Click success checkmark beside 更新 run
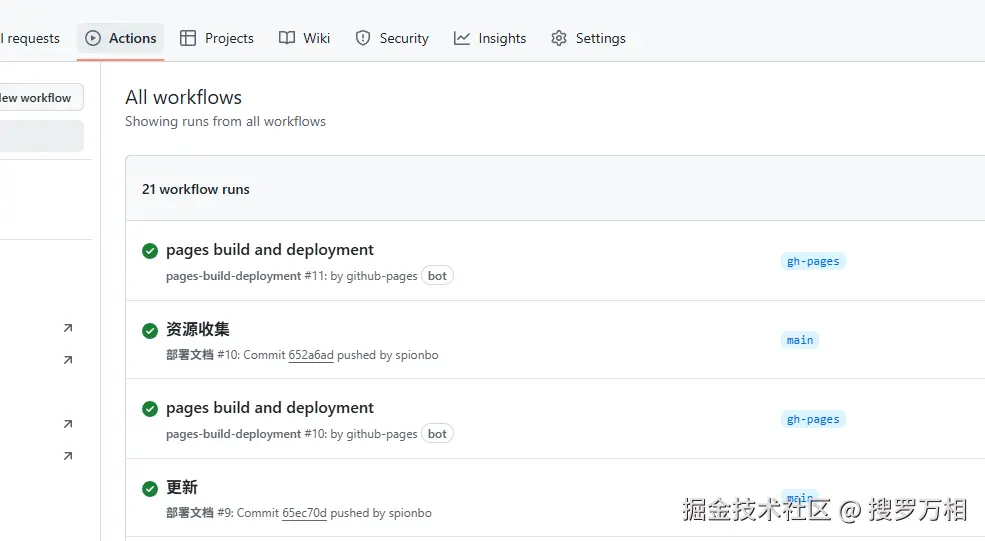Image resolution: width=985 pixels, height=541 pixels. coord(150,488)
